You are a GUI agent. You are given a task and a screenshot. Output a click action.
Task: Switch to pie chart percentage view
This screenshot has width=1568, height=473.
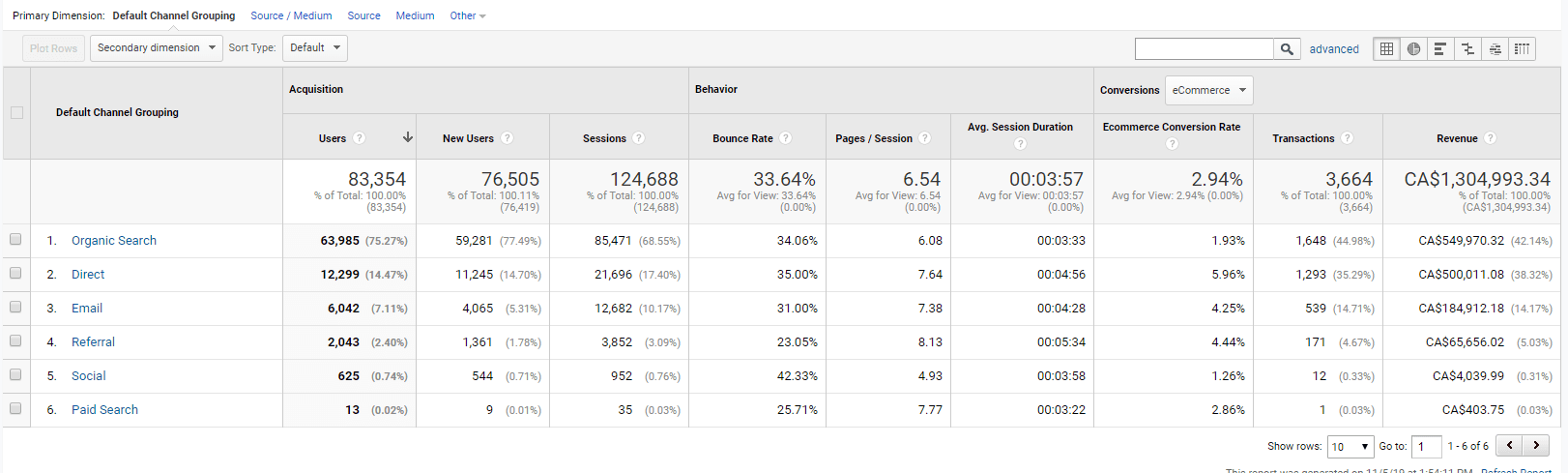(1414, 48)
